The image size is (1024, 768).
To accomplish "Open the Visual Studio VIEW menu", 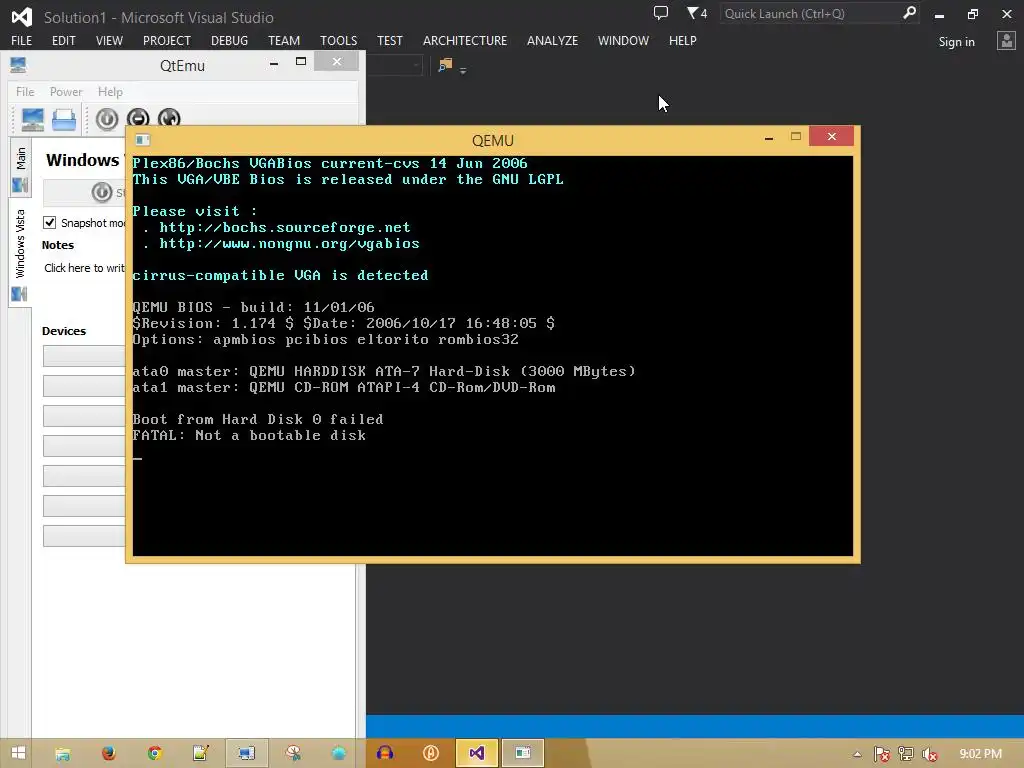I will [109, 40].
